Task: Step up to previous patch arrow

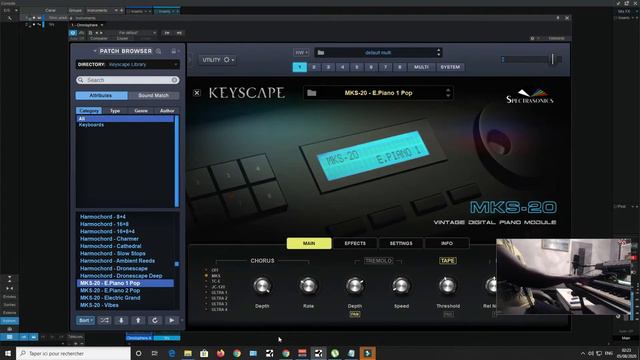Action: coord(138,320)
